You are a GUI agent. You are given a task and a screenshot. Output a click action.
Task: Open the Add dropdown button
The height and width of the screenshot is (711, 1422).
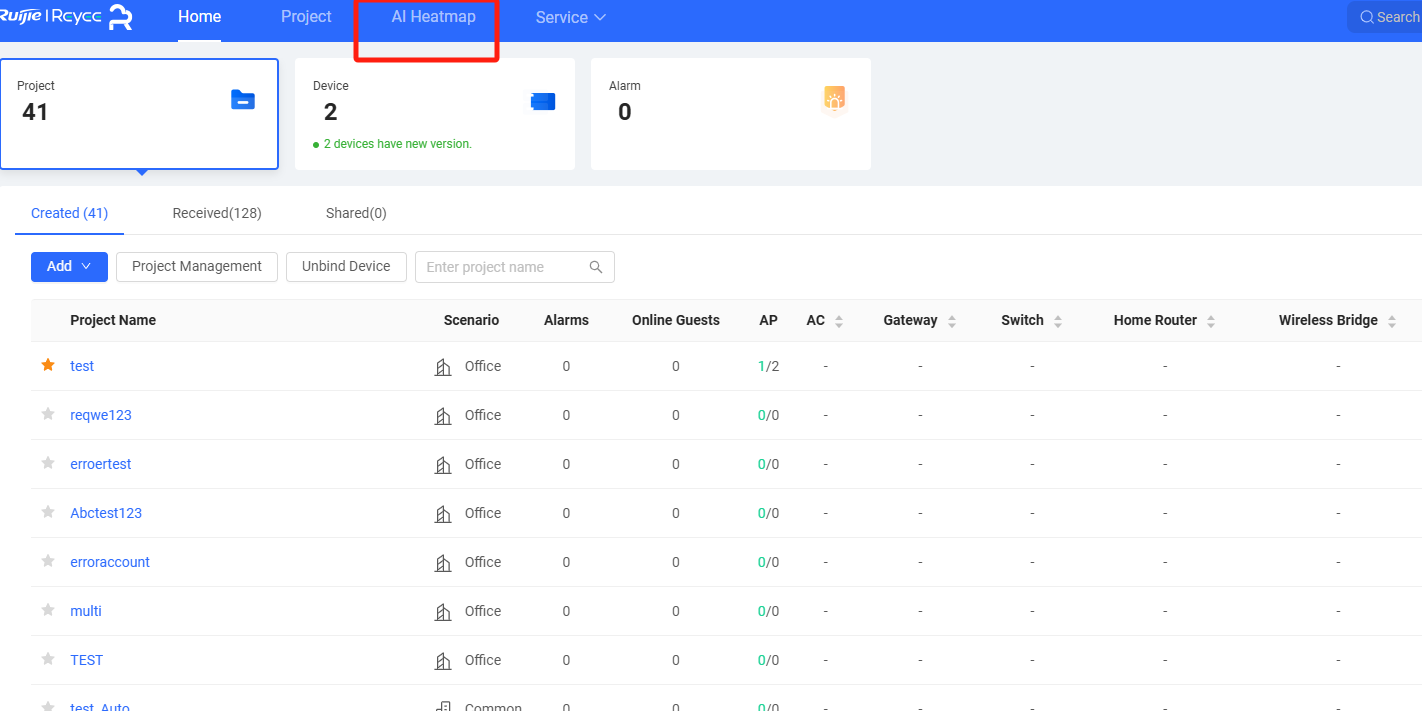click(69, 266)
